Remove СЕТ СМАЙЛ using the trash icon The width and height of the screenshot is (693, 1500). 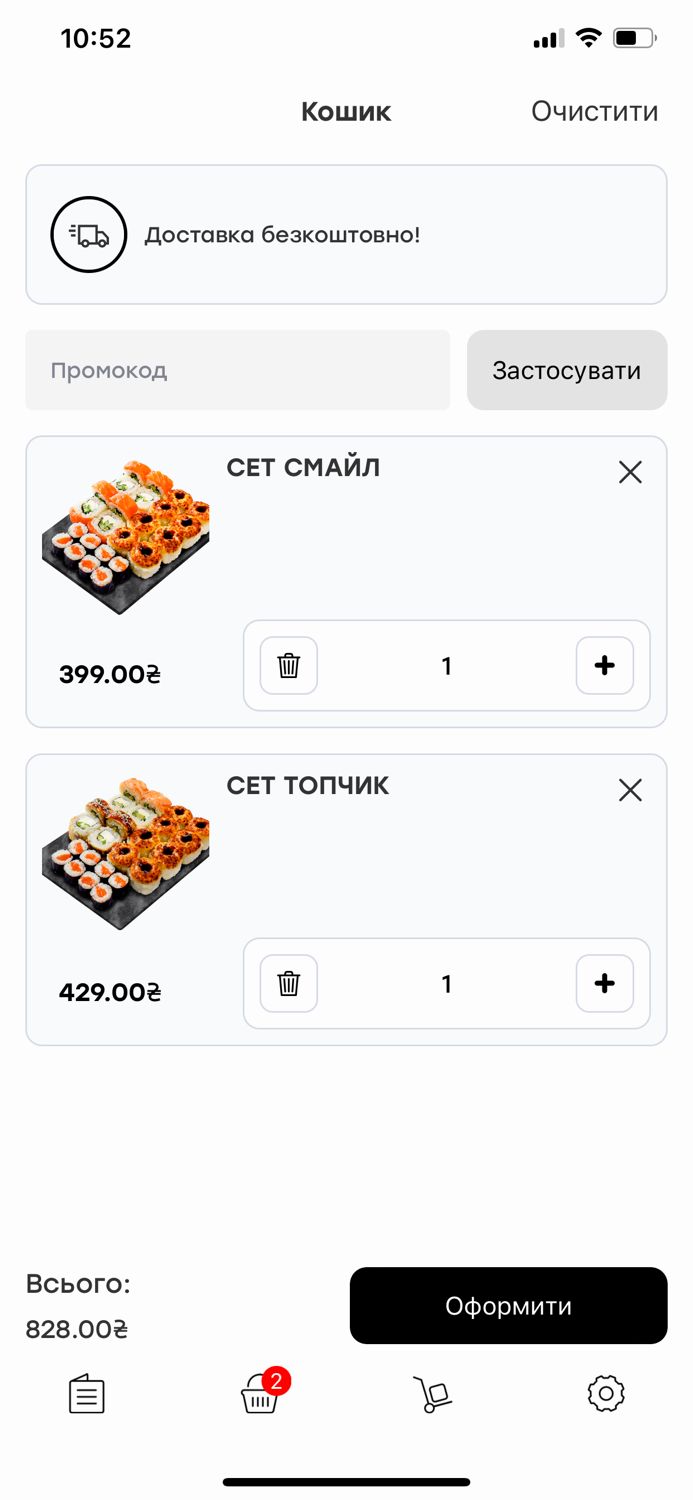287,666
